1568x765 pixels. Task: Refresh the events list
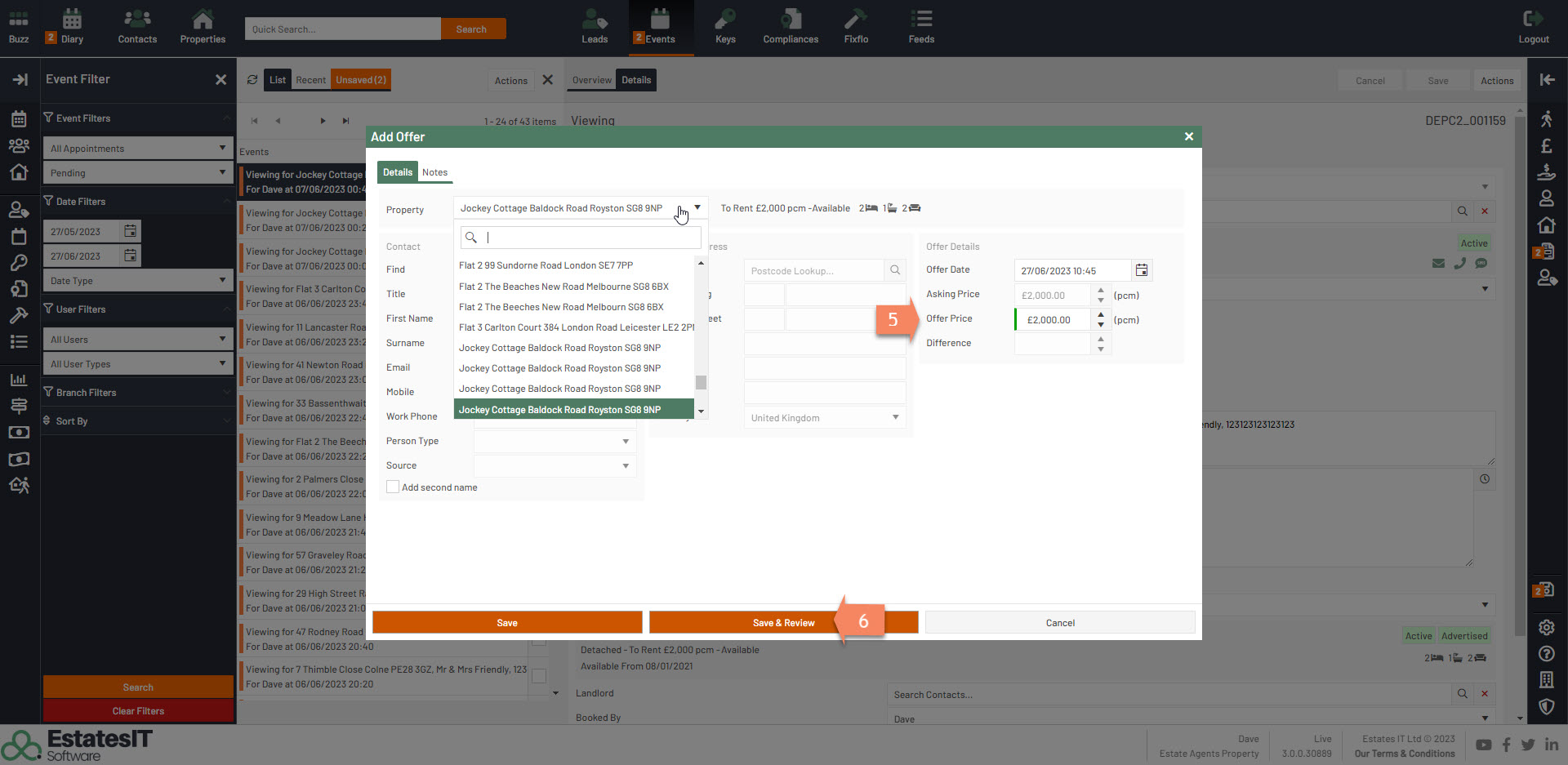coord(252,80)
